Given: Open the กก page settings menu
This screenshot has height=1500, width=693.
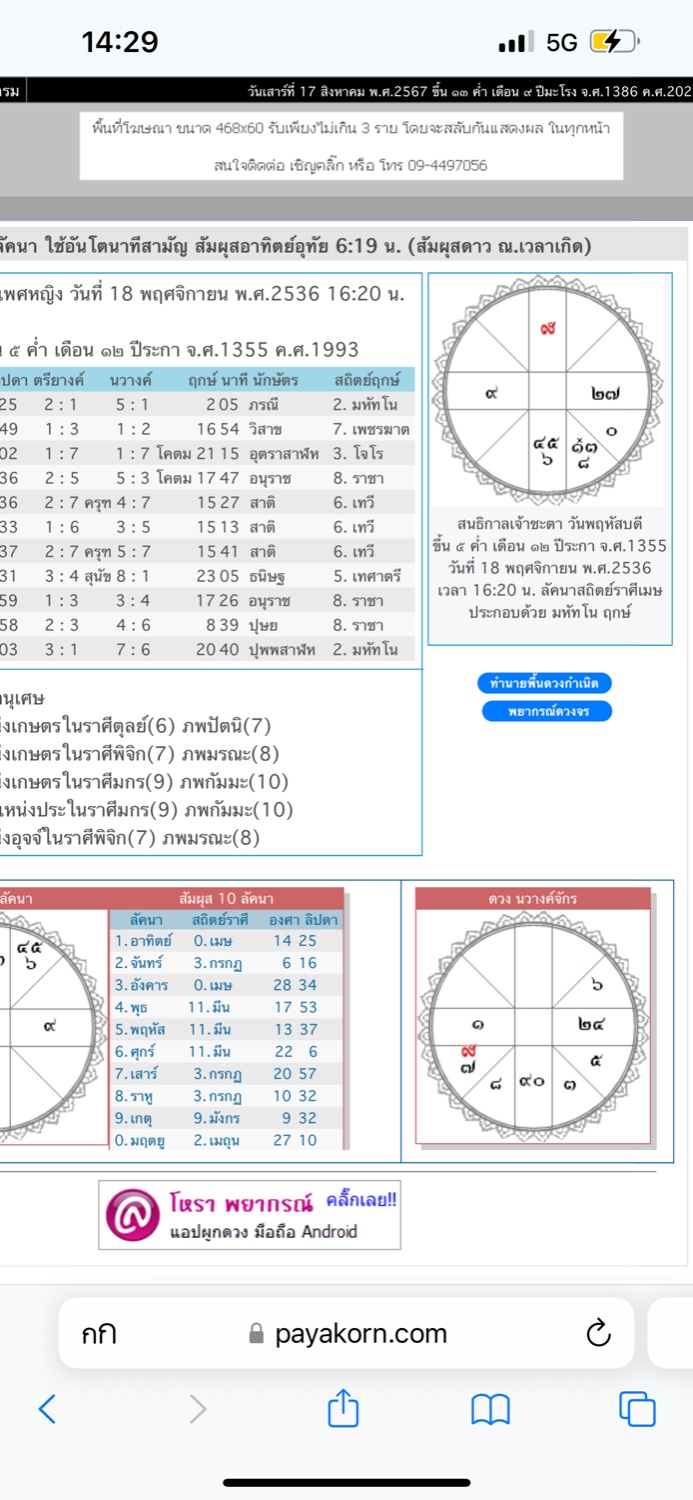Looking at the screenshot, I should point(99,1334).
